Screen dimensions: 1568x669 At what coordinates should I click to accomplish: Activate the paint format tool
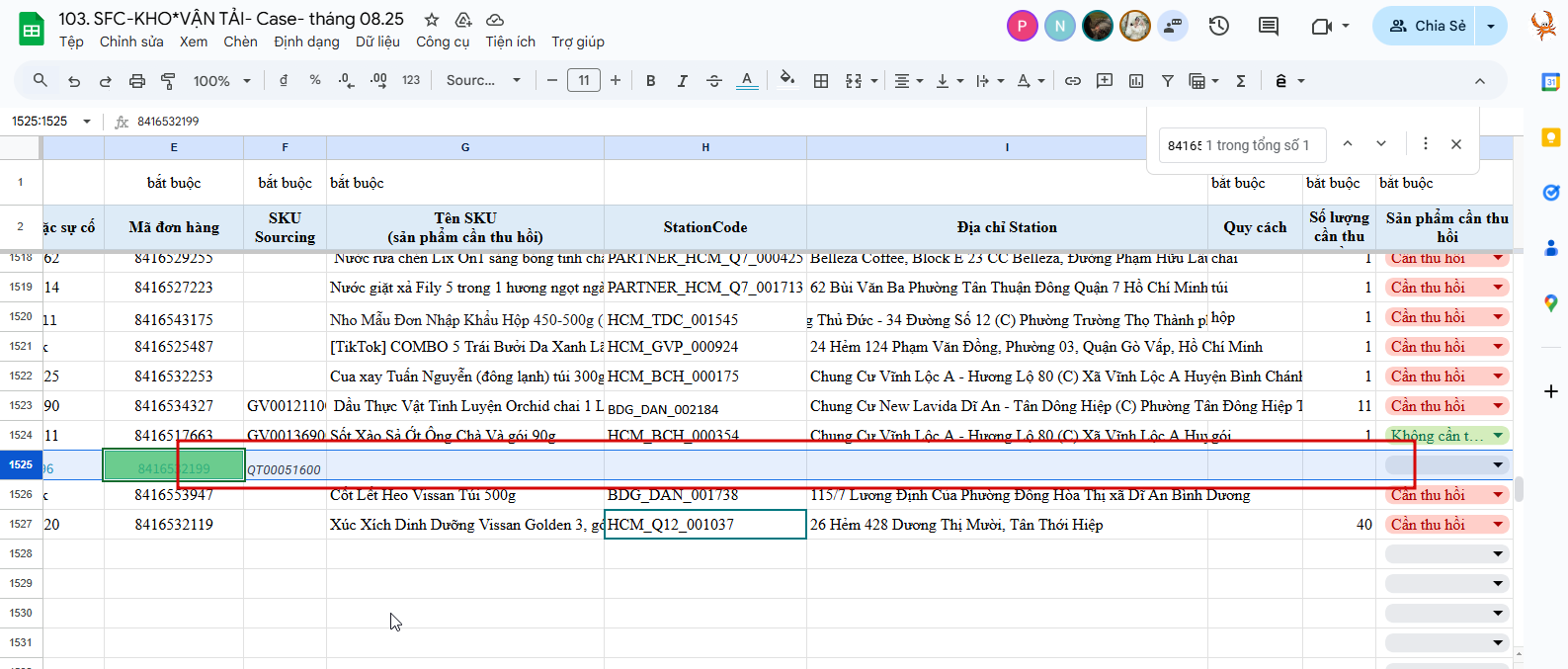point(168,81)
